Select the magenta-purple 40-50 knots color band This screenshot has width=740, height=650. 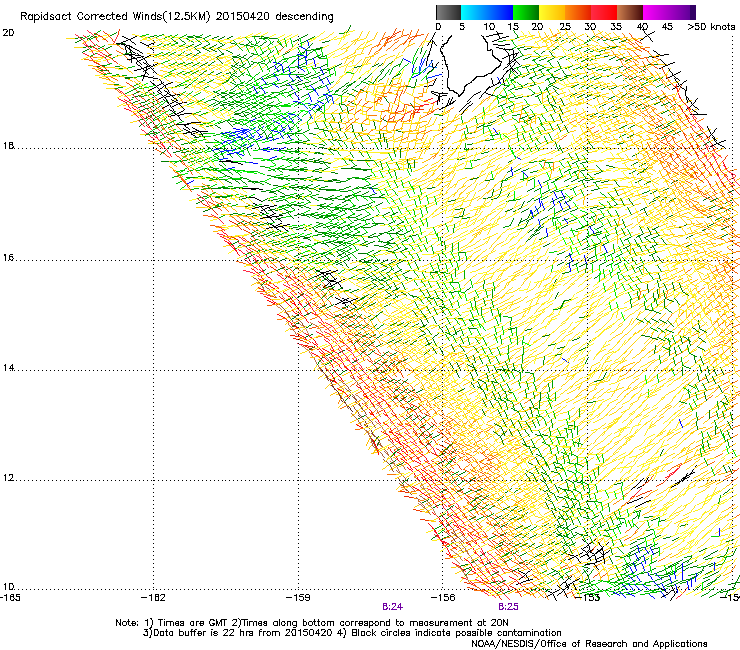[x=669, y=12]
